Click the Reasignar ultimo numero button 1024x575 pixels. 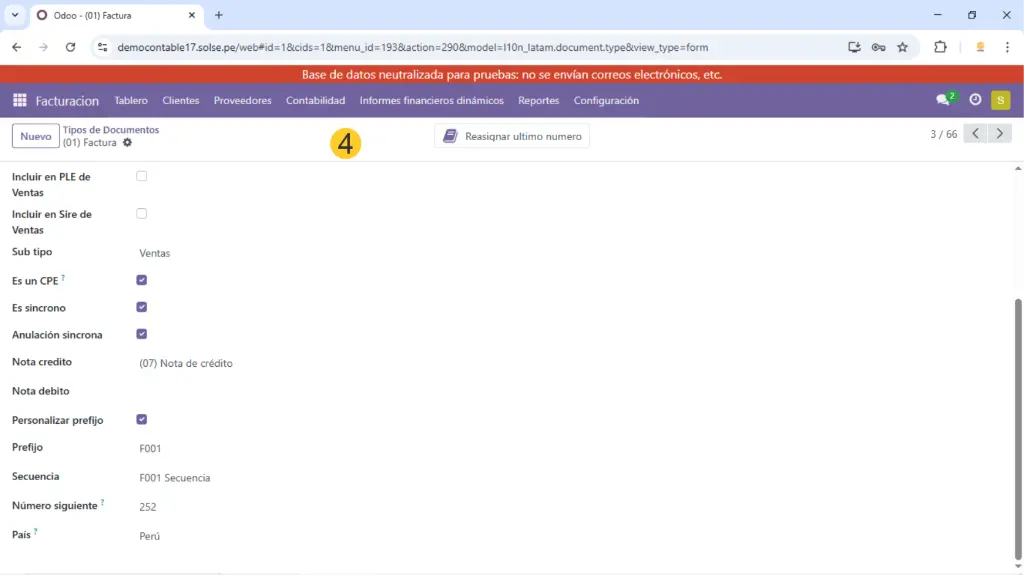512,136
